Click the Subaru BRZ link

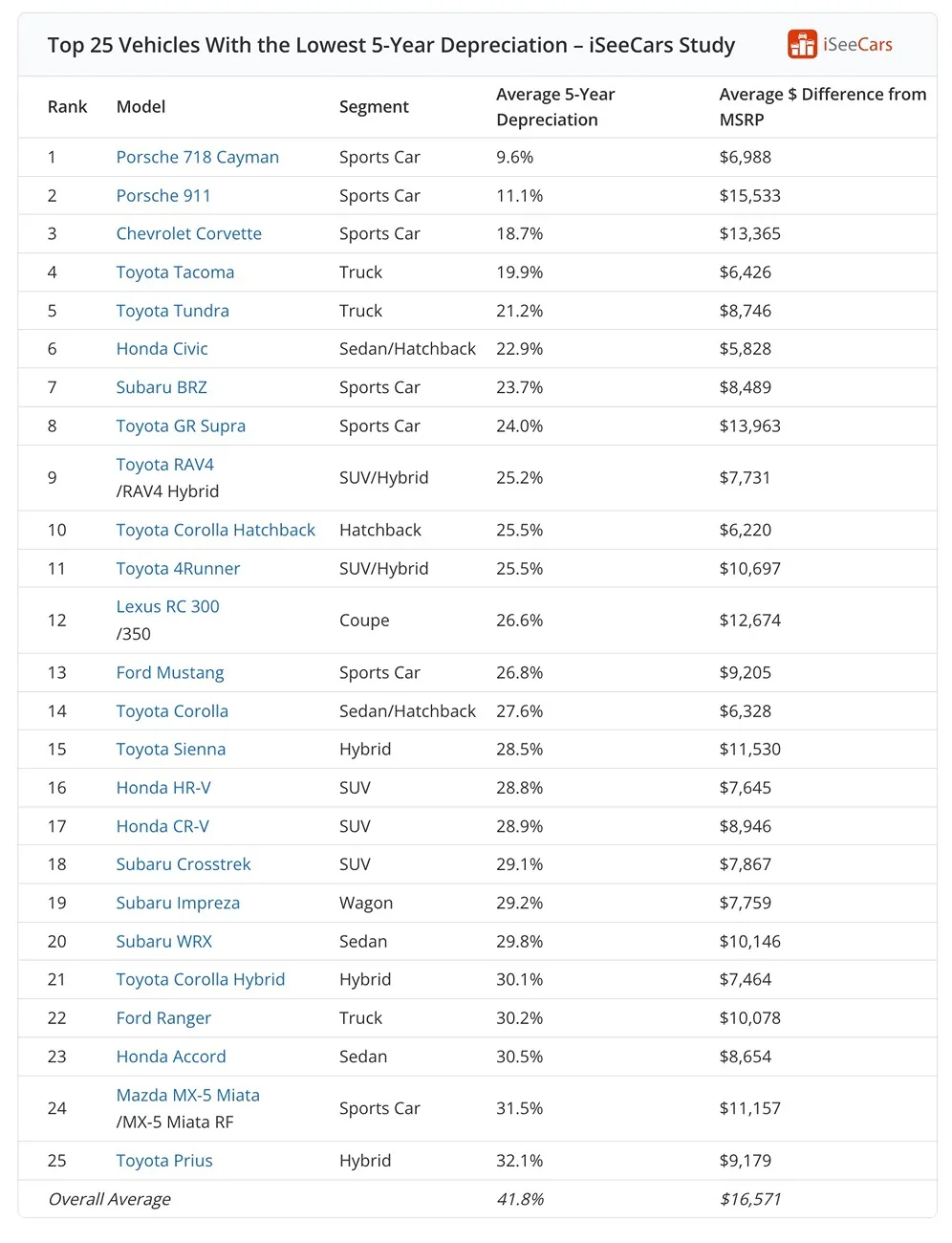click(162, 387)
